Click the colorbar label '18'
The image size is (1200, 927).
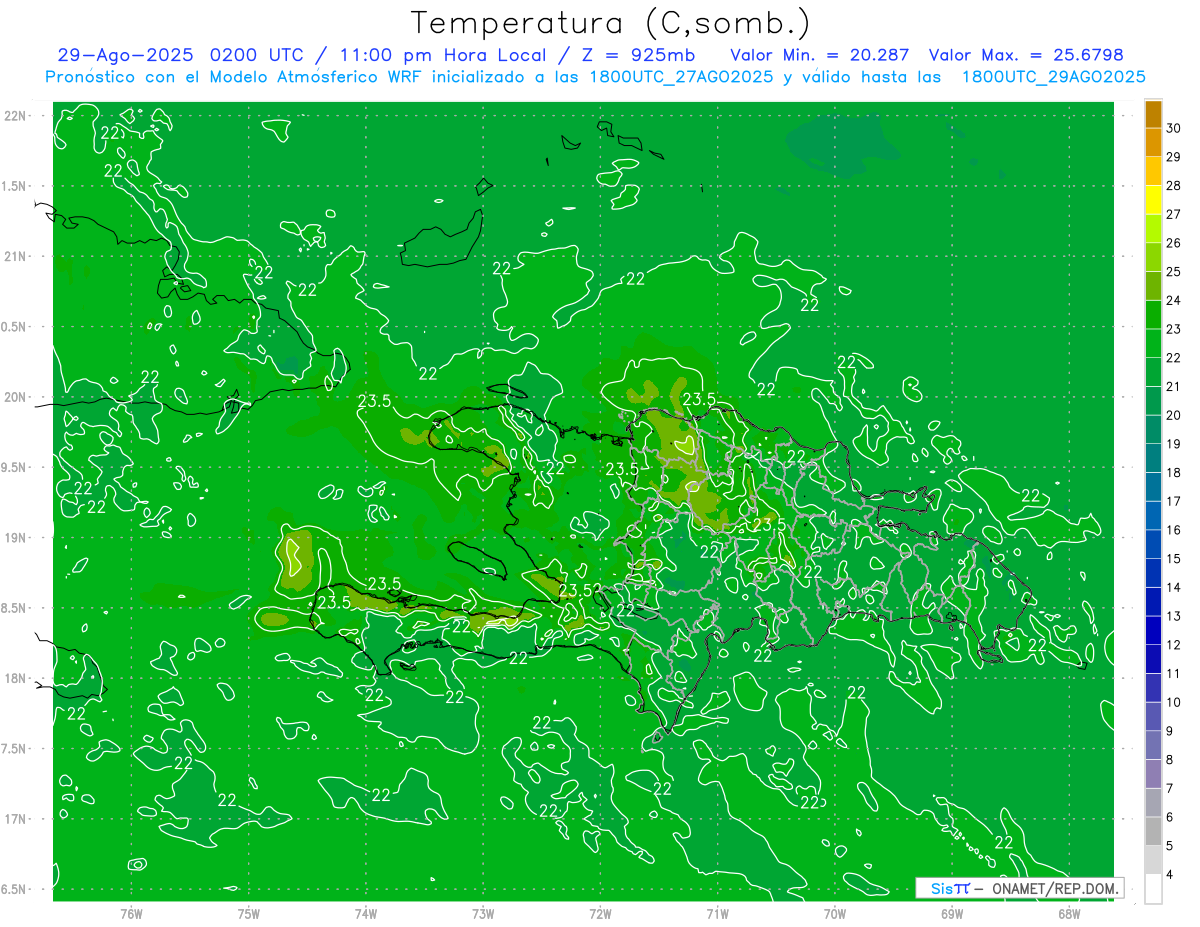pos(1174,473)
